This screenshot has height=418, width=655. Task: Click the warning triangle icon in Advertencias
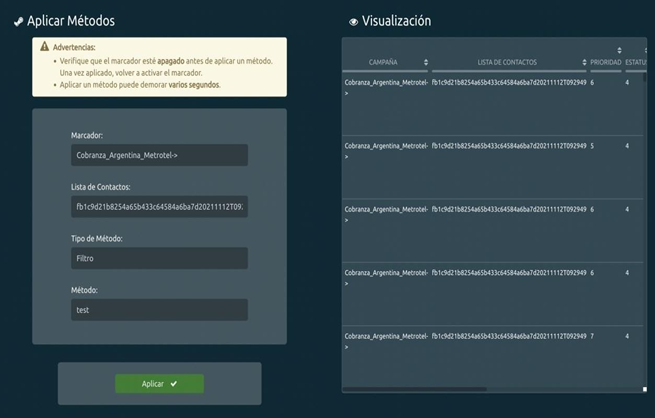[44, 47]
